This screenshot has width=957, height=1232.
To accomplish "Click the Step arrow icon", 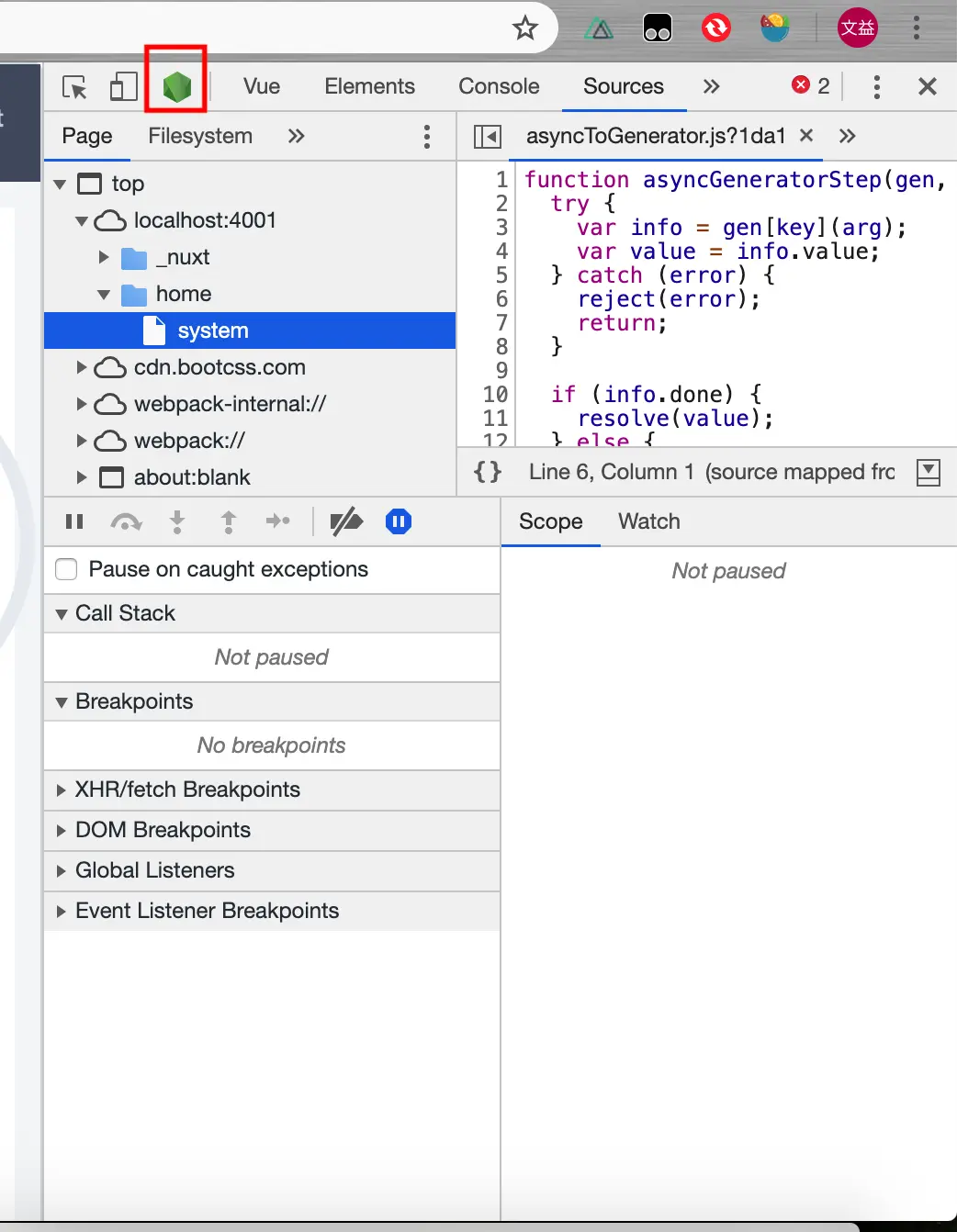I will tap(278, 521).
